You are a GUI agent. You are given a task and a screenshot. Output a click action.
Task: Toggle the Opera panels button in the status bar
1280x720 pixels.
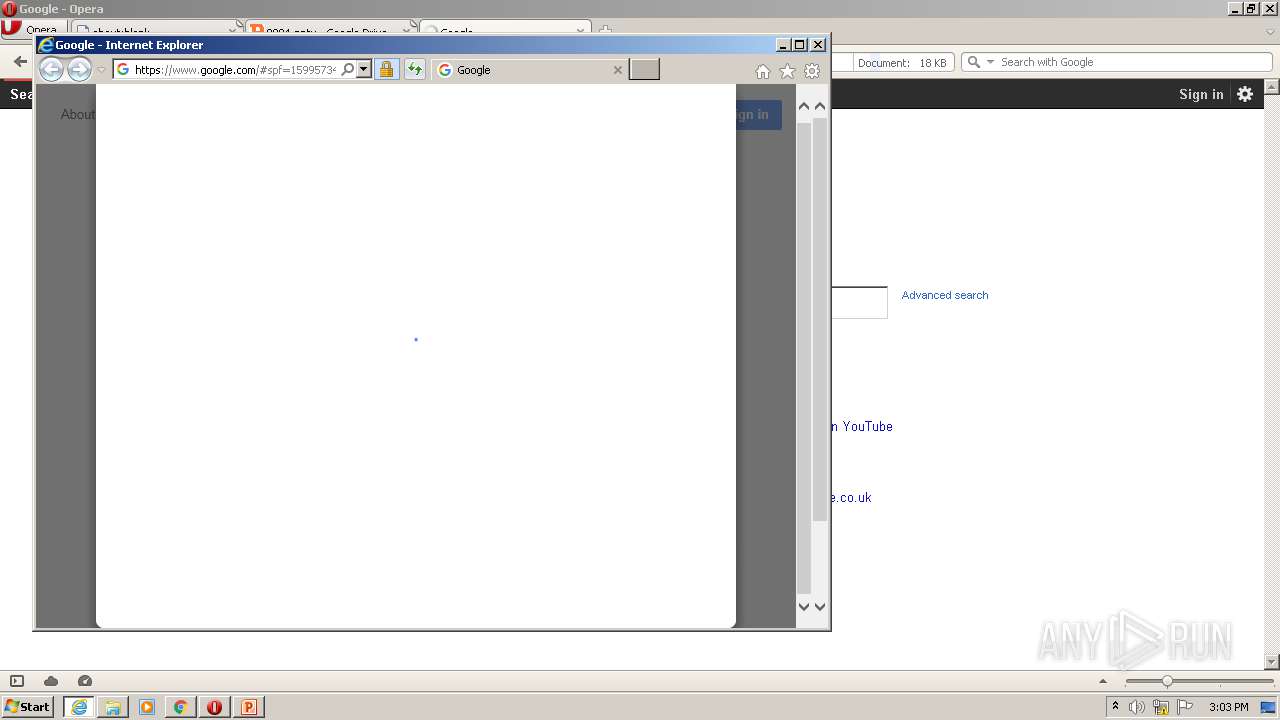click(17, 681)
